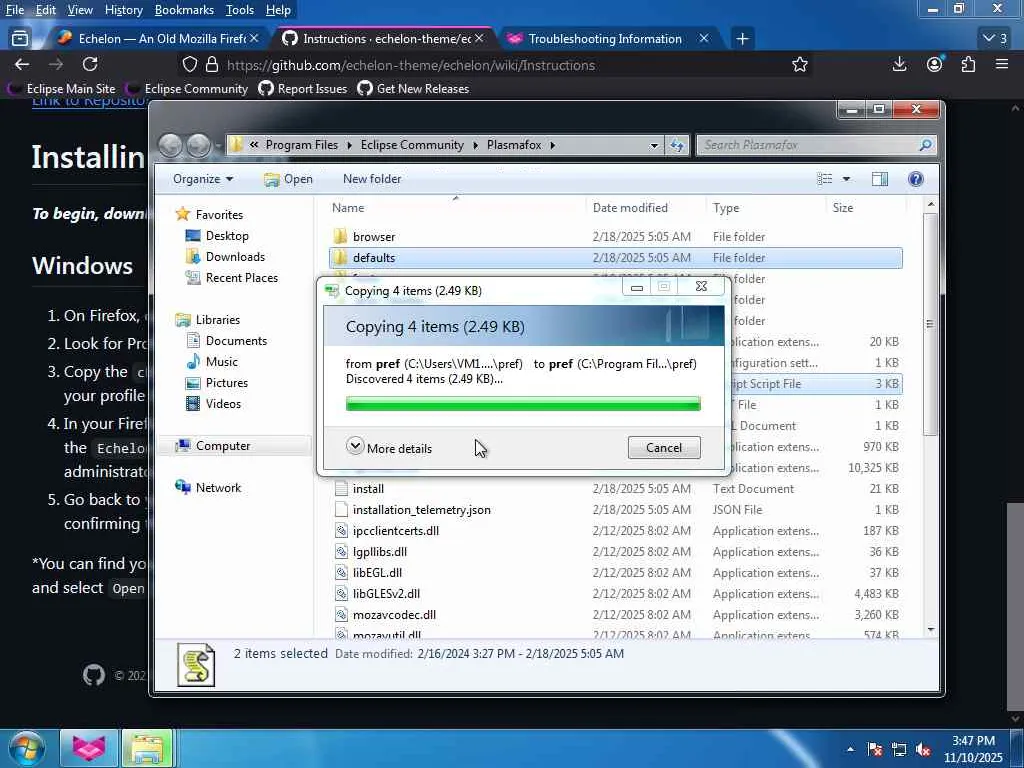This screenshot has width=1024, height=768.
Task: Open the Extensions puzzle icon
Action: (968, 64)
